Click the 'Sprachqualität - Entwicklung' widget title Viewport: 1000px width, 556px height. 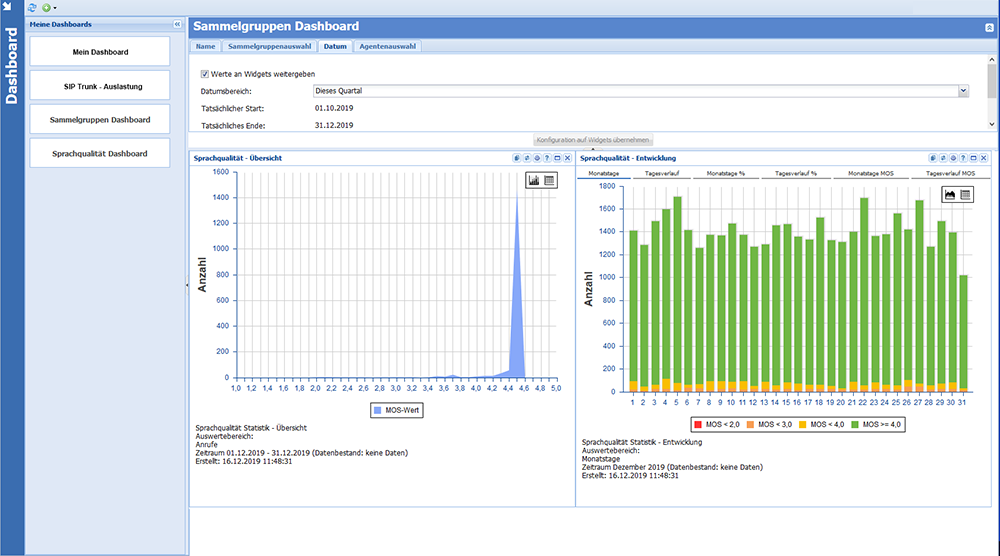pyautogui.click(x=628, y=158)
